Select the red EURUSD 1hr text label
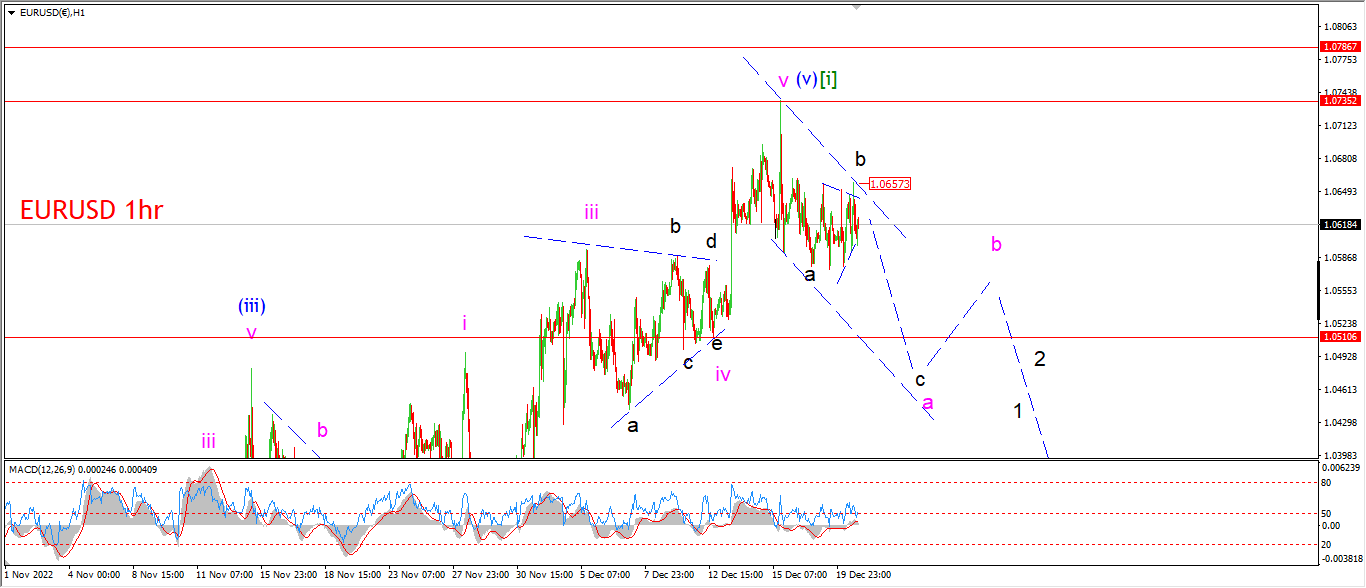 tap(91, 210)
